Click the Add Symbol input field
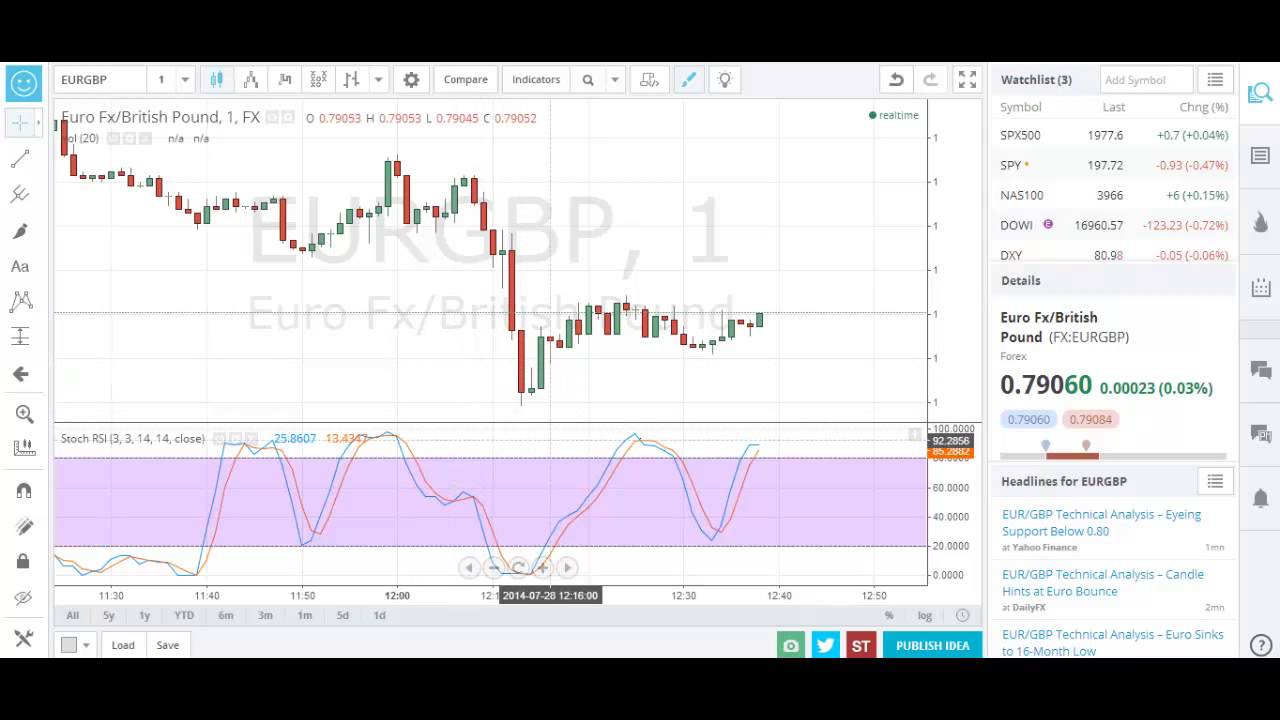 tap(1146, 80)
